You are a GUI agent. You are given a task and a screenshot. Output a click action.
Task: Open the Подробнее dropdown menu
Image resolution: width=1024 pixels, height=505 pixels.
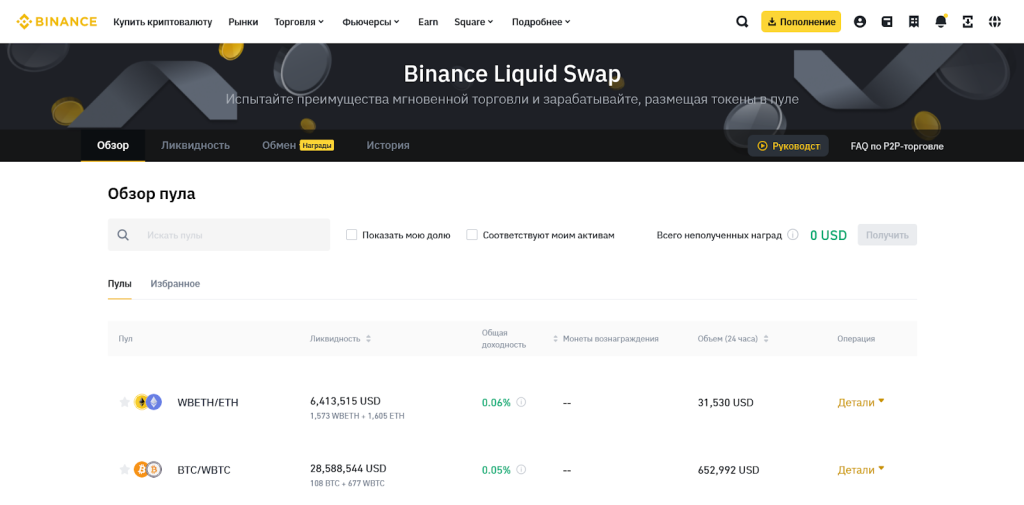pyautogui.click(x=541, y=21)
